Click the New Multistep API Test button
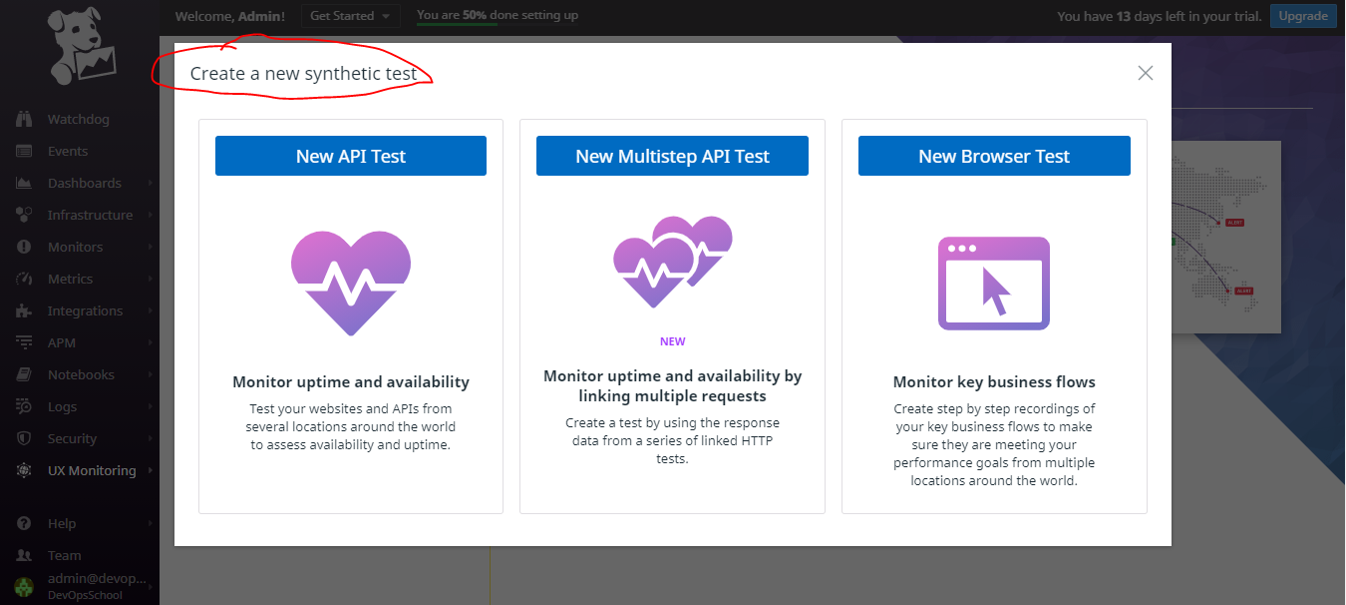The image size is (1346, 605). (x=672, y=156)
